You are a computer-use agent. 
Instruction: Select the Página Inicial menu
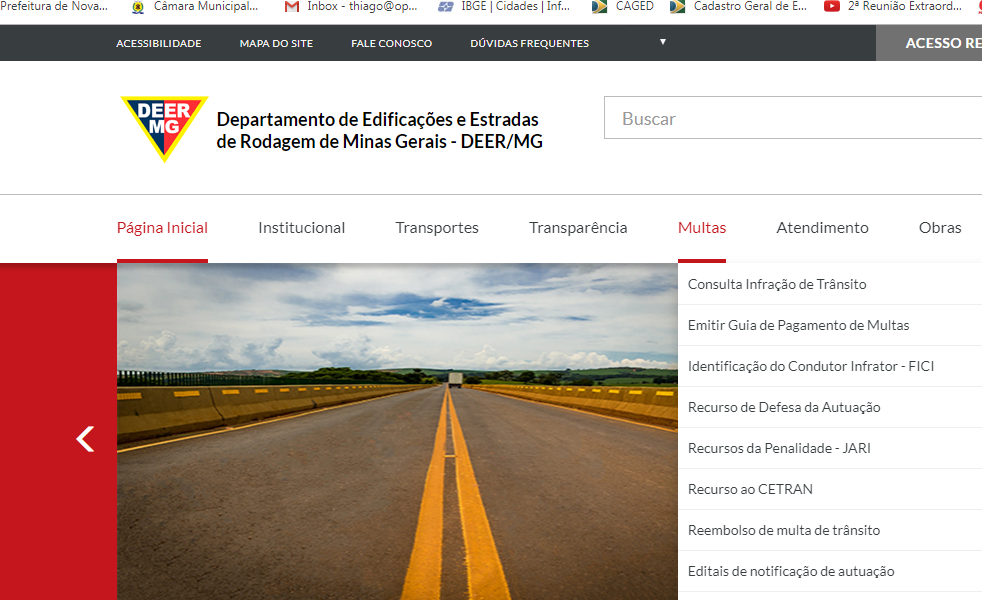pyautogui.click(x=162, y=228)
